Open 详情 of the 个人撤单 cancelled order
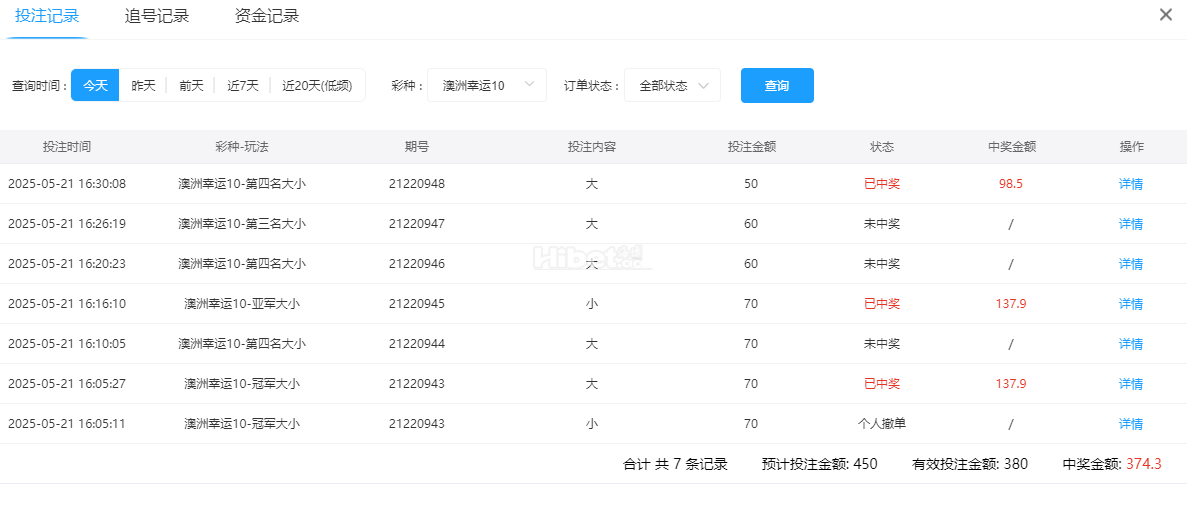The width and height of the screenshot is (1187, 514). 1130,424
